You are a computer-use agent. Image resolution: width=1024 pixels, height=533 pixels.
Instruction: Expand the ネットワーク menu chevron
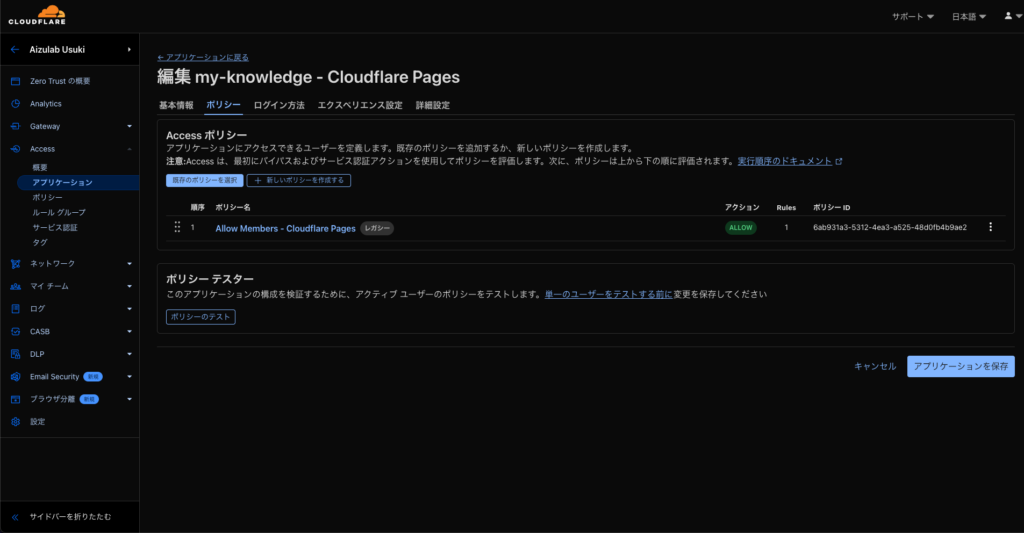pos(129,264)
